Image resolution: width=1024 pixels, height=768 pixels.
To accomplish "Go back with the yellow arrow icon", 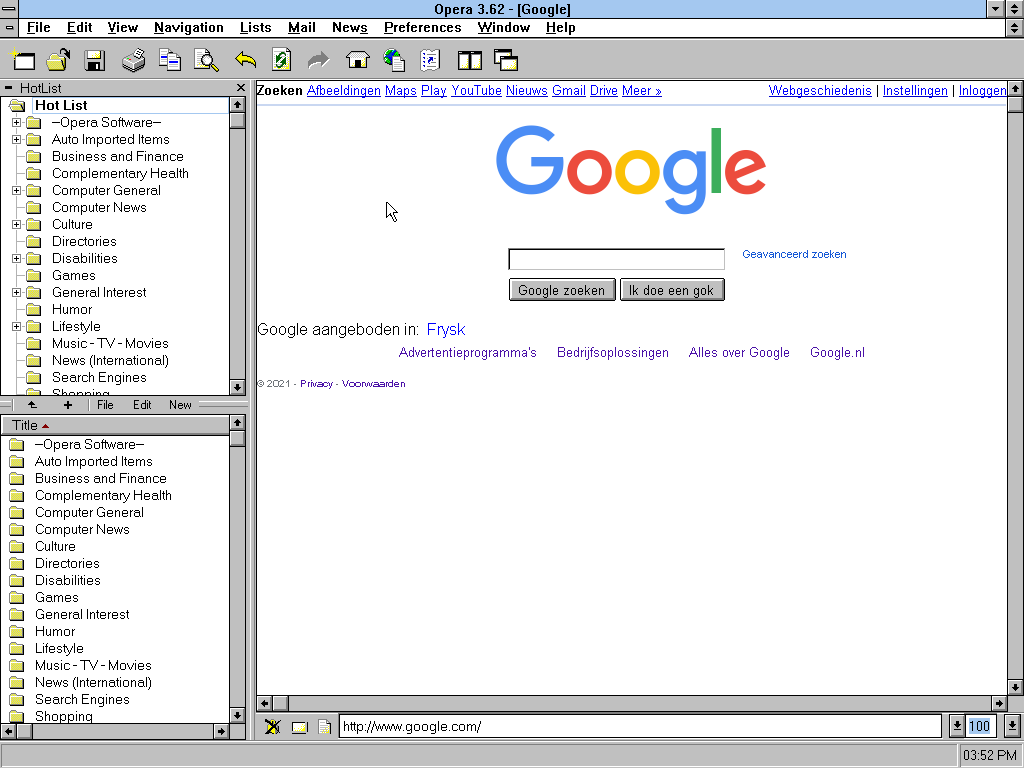I will coord(246,60).
